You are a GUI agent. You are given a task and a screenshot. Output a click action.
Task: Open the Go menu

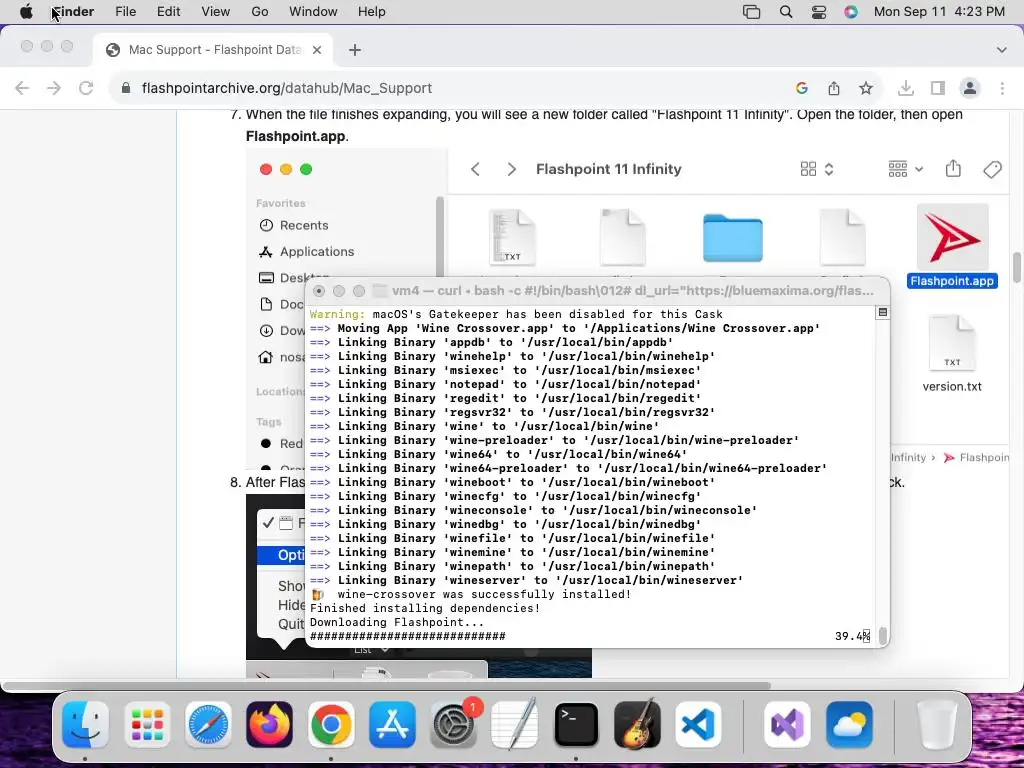260,12
